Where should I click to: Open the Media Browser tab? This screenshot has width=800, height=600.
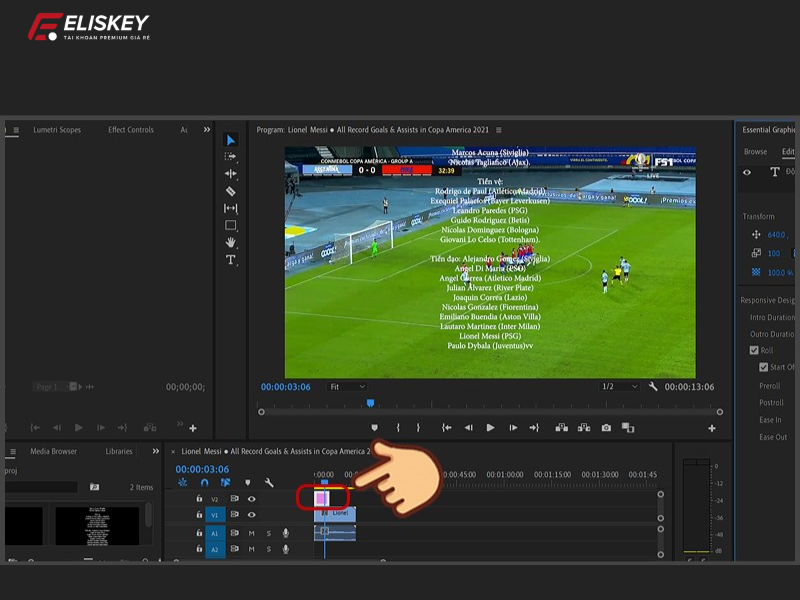[x=53, y=451]
